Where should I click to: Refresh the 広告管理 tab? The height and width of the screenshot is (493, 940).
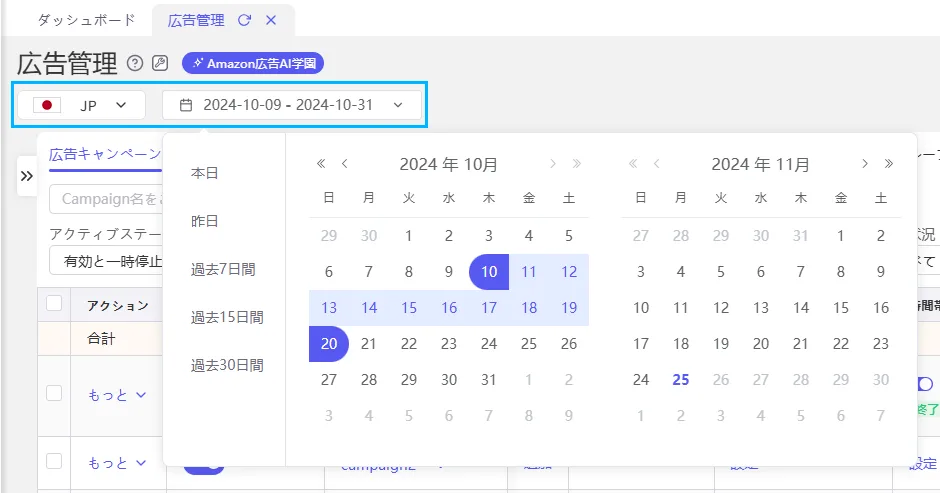coord(244,20)
